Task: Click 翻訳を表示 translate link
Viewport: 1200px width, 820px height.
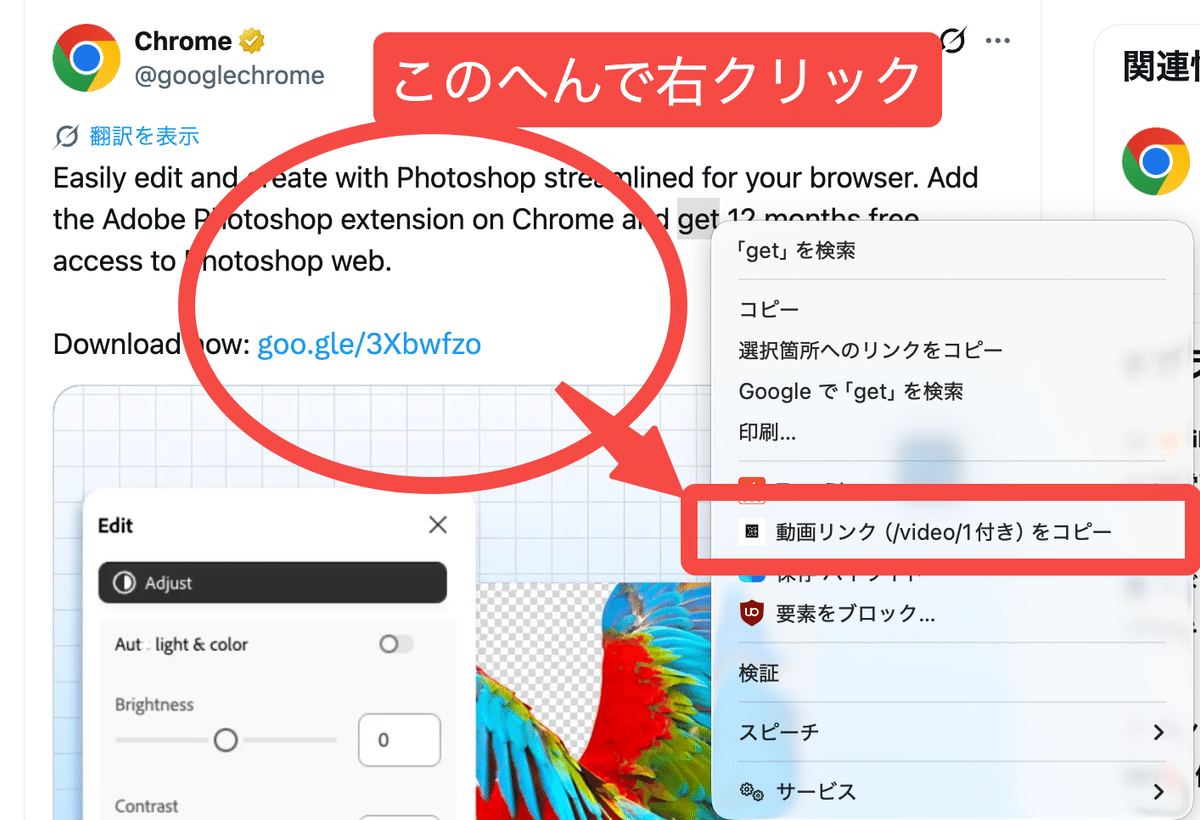Action: point(144,136)
